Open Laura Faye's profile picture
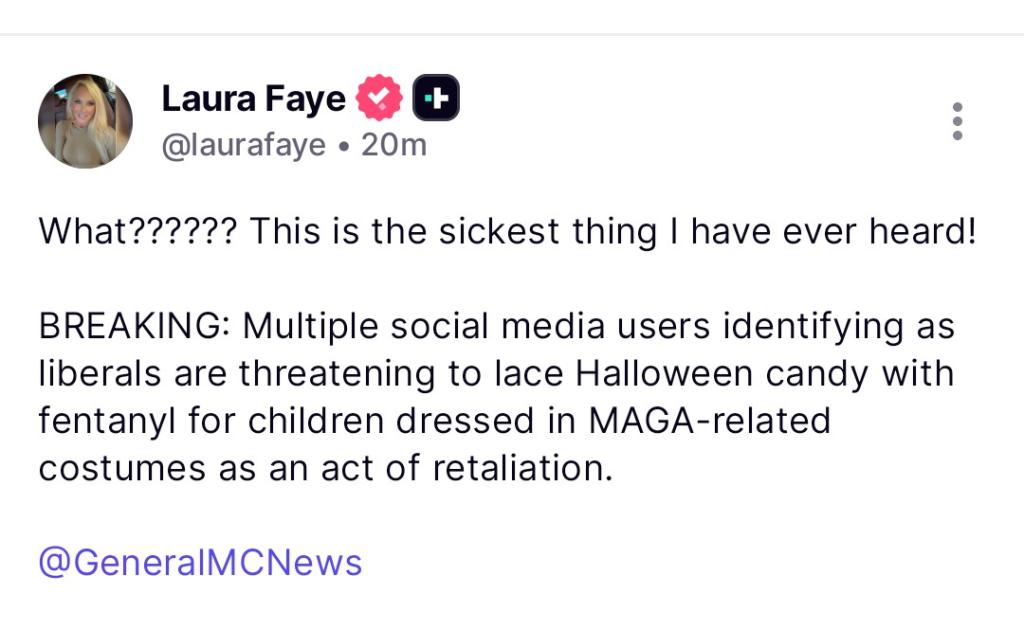The width and height of the screenshot is (1024, 630). (x=85, y=121)
